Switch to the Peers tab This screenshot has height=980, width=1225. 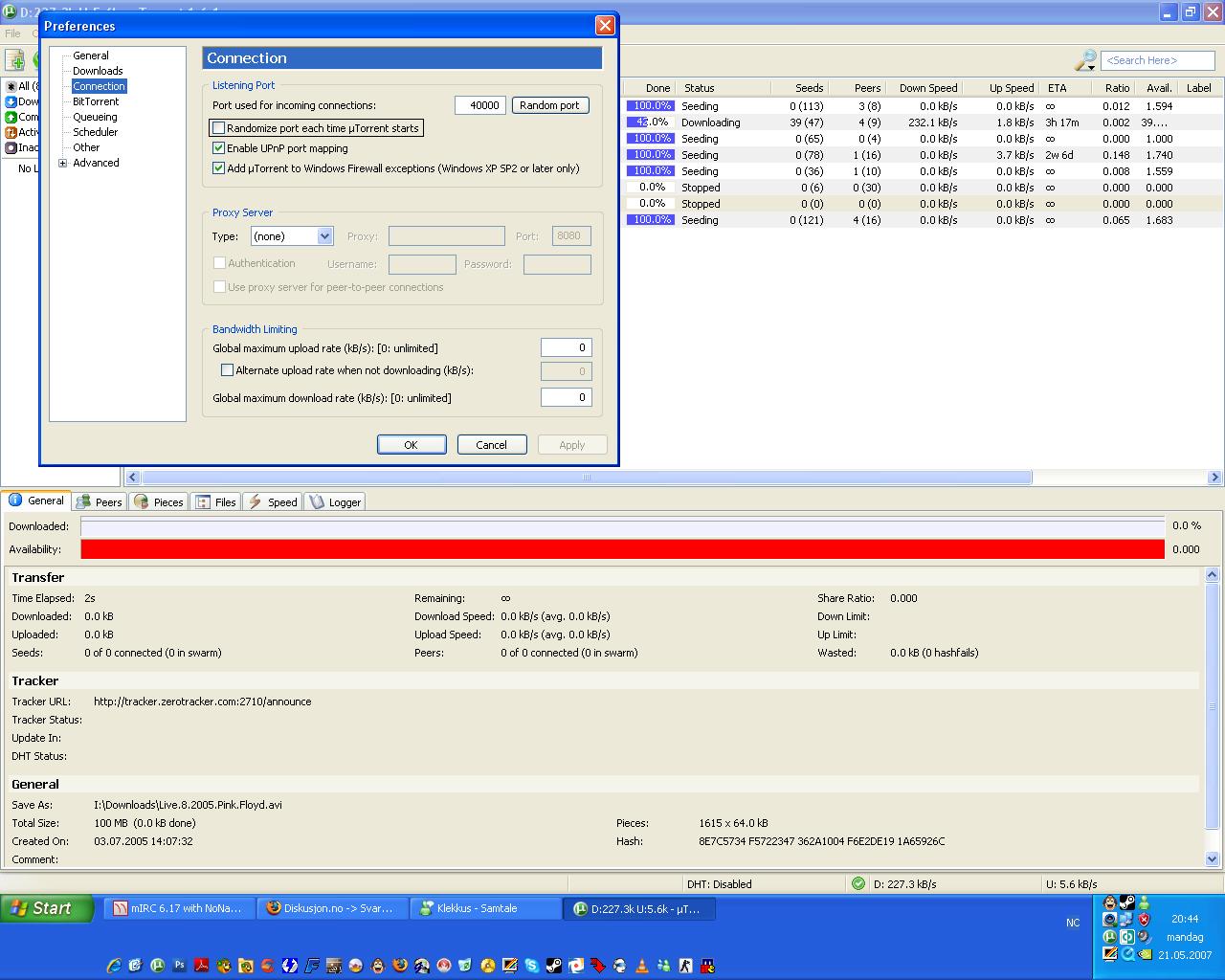tap(100, 501)
